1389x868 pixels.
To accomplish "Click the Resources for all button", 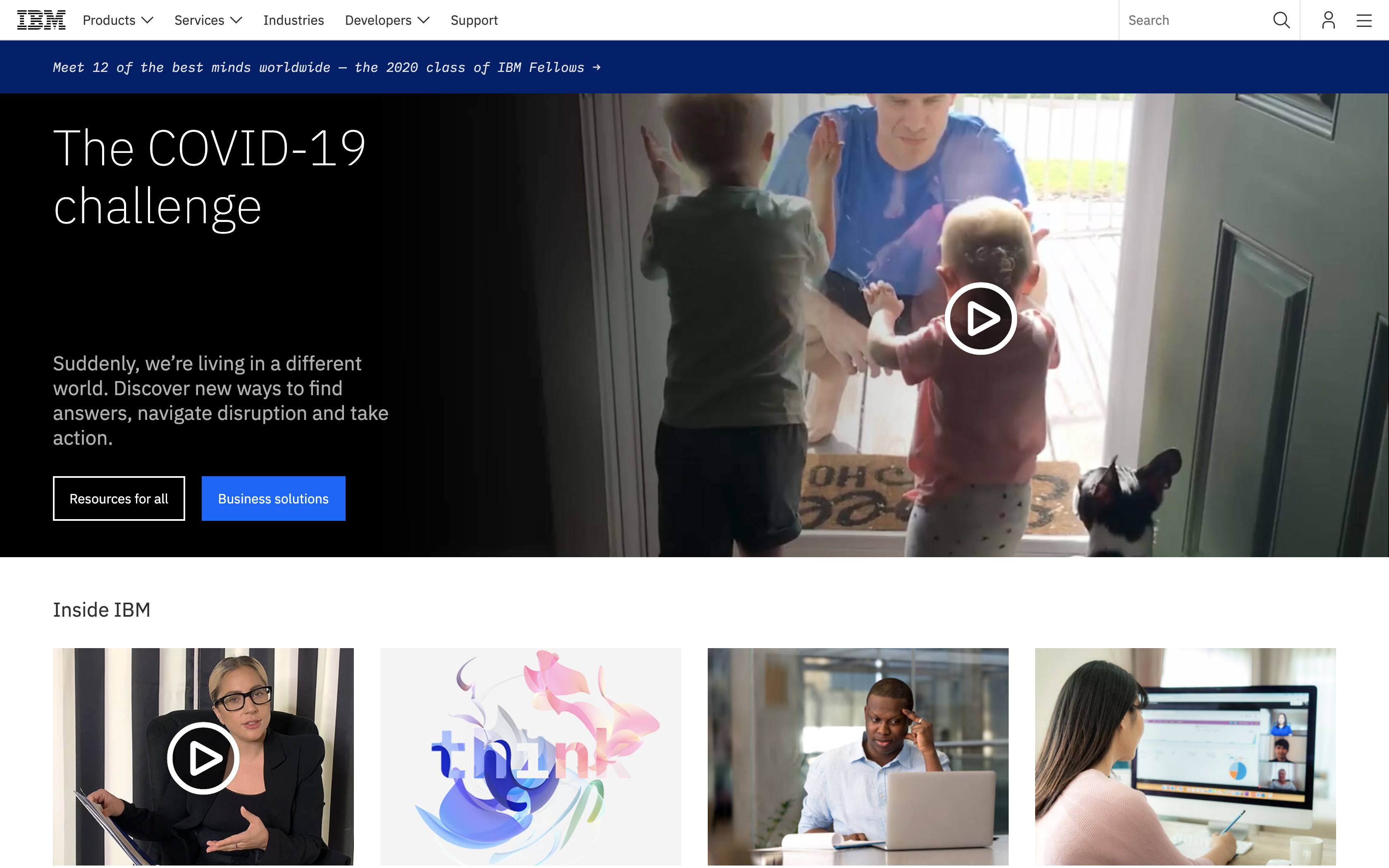I will [119, 498].
